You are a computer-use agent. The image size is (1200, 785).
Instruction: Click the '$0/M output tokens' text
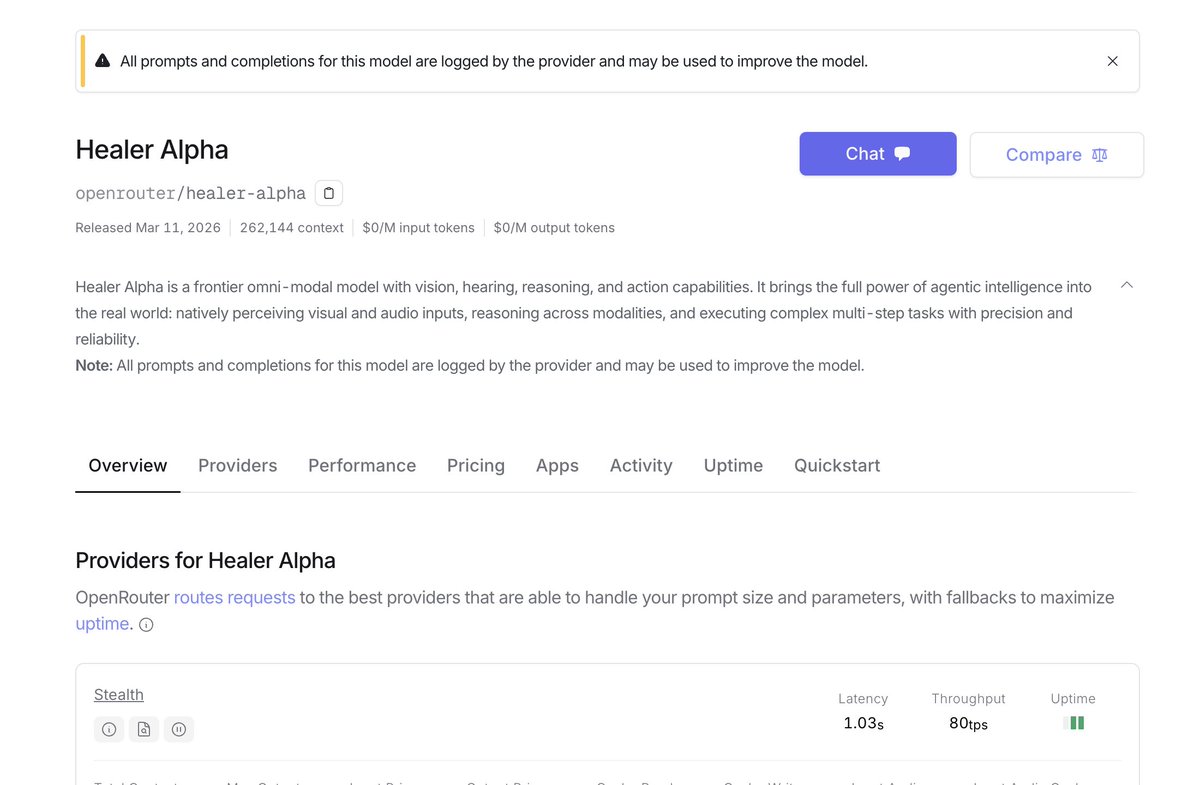pos(554,228)
